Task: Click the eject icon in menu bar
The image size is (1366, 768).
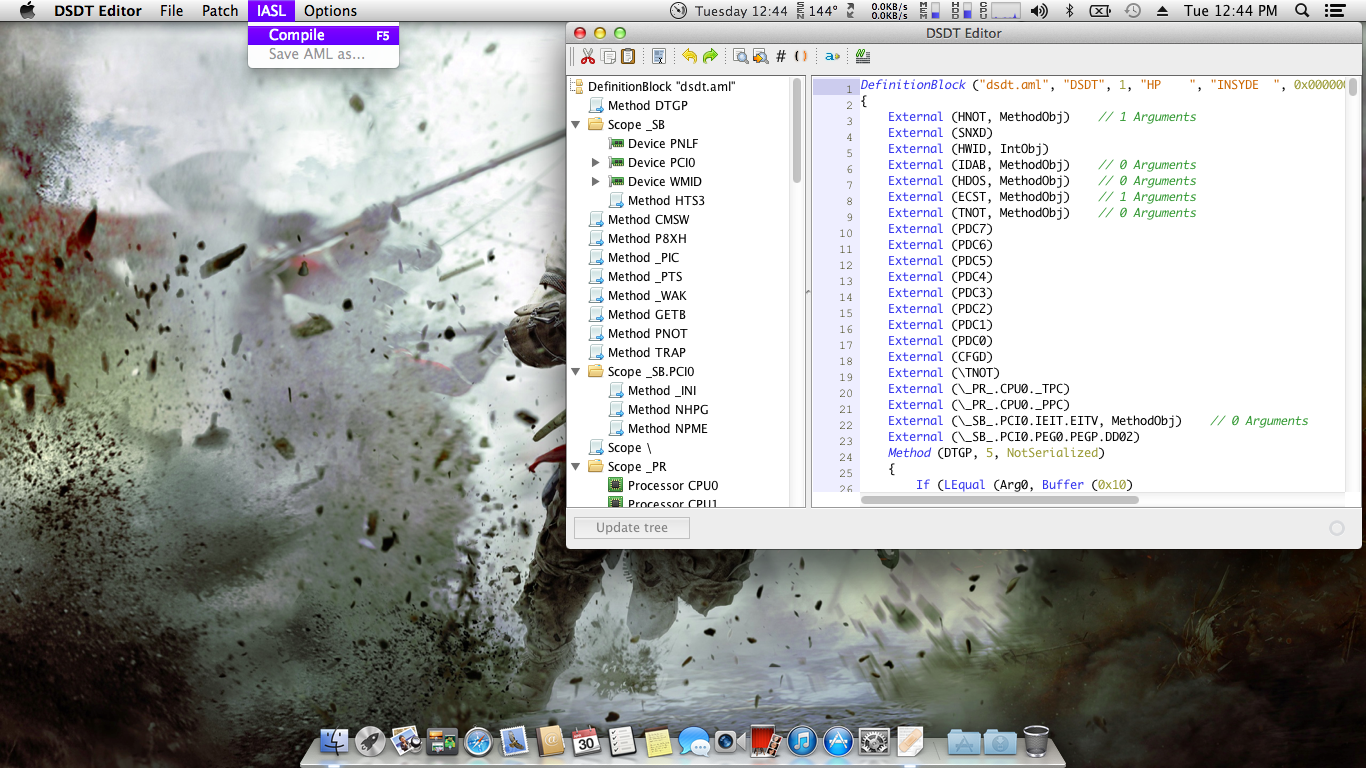Action: pos(1162,11)
